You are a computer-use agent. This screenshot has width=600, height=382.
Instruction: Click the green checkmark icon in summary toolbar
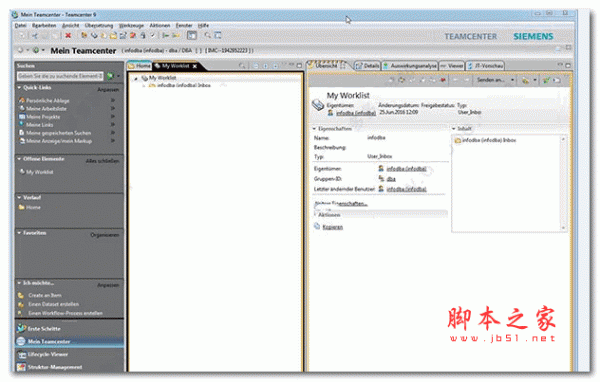546,80
